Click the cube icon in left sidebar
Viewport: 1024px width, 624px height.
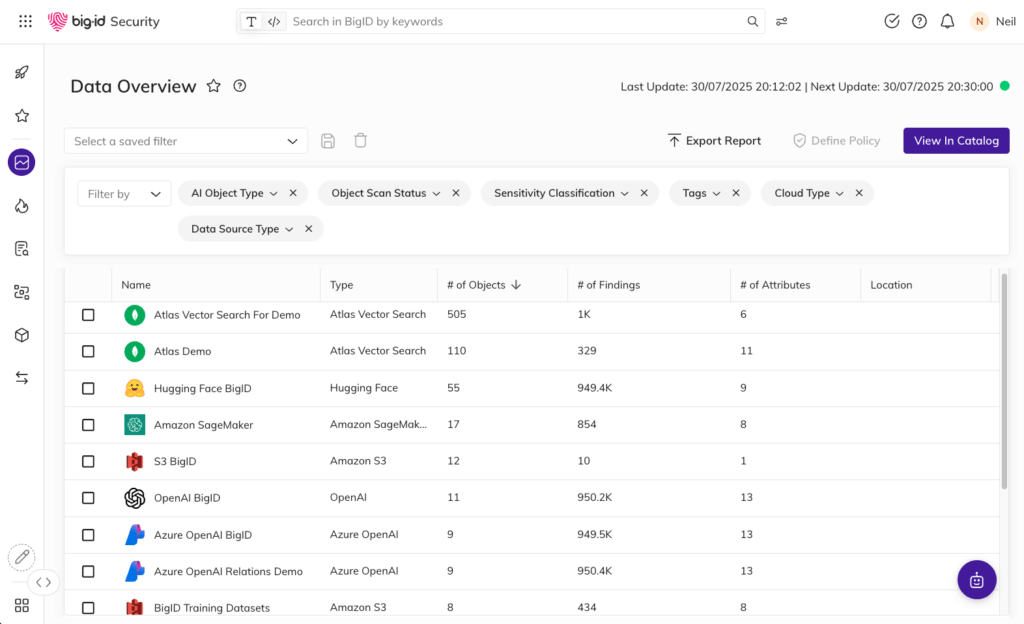[x=21, y=335]
